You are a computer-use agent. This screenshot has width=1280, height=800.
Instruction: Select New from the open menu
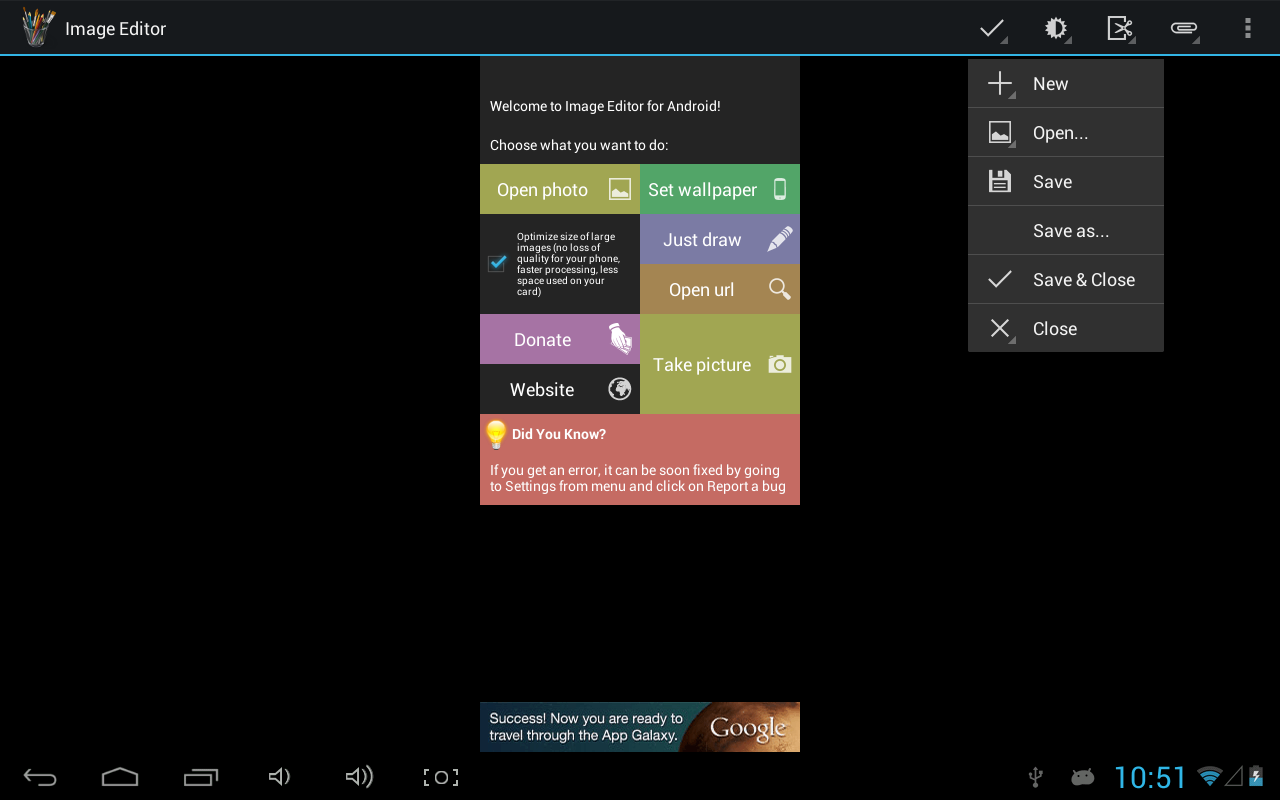point(1065,83)
